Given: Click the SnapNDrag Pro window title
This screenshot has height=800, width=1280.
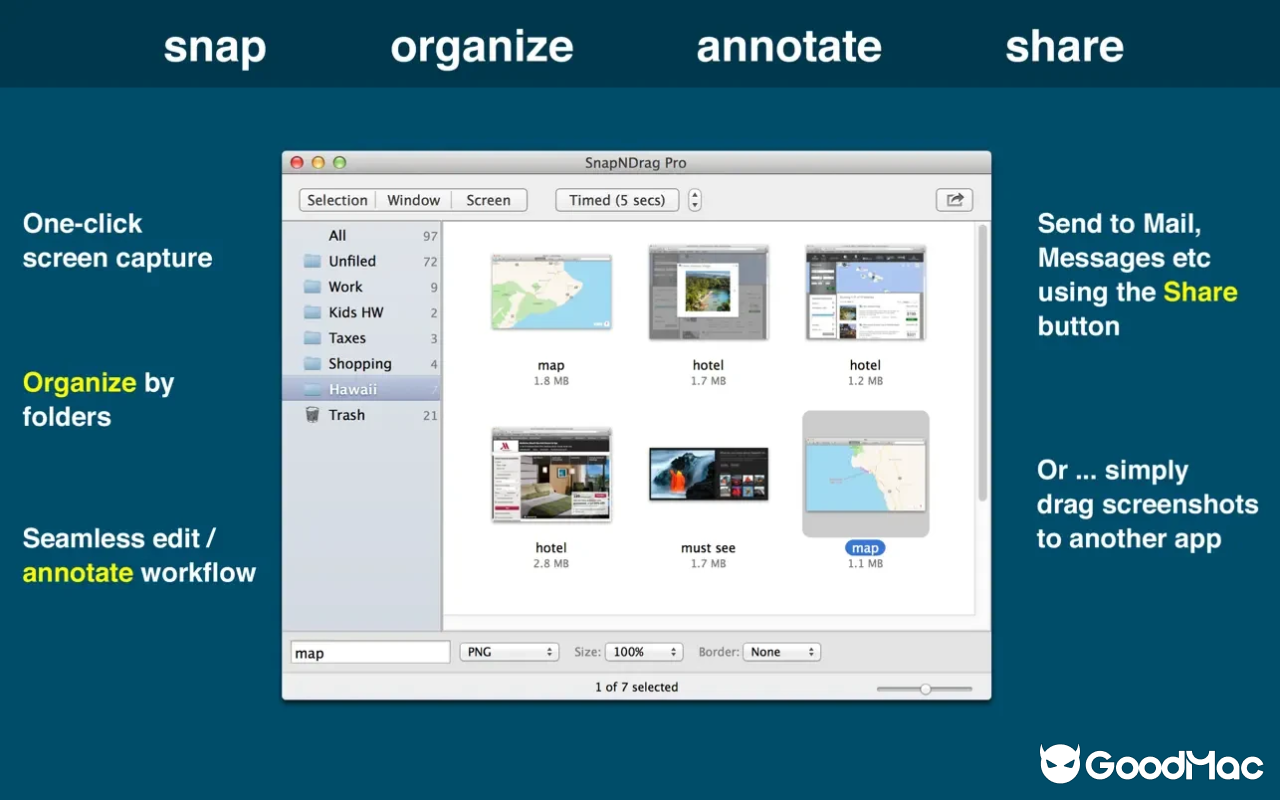Looking at the screenshot, I should [636, 163].
